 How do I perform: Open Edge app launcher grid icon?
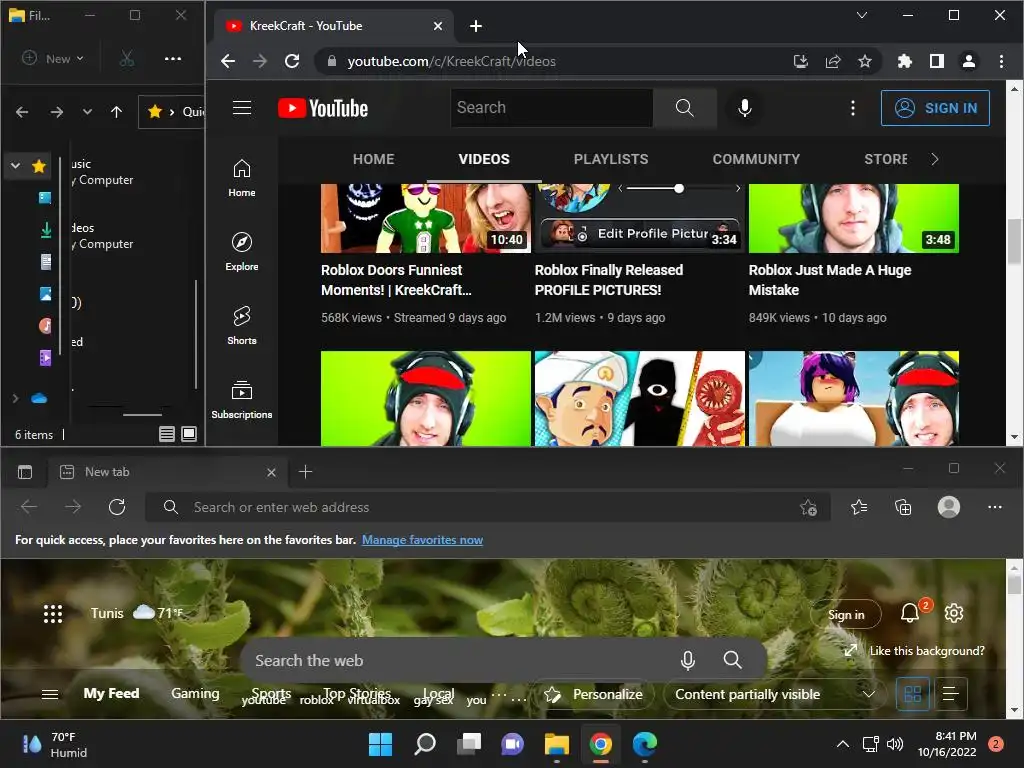(x=53, y=614)
